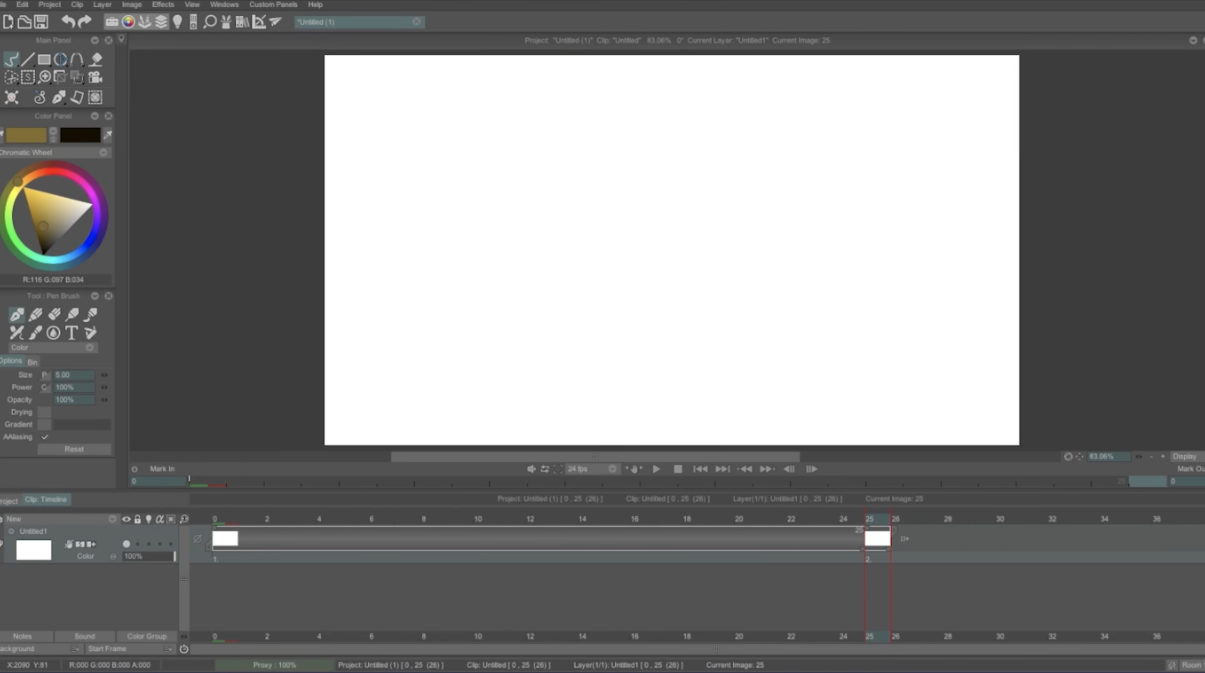Screen dimensions: 1205x673
Task: Choose the water drop brush icon
Action: [53, 333]
